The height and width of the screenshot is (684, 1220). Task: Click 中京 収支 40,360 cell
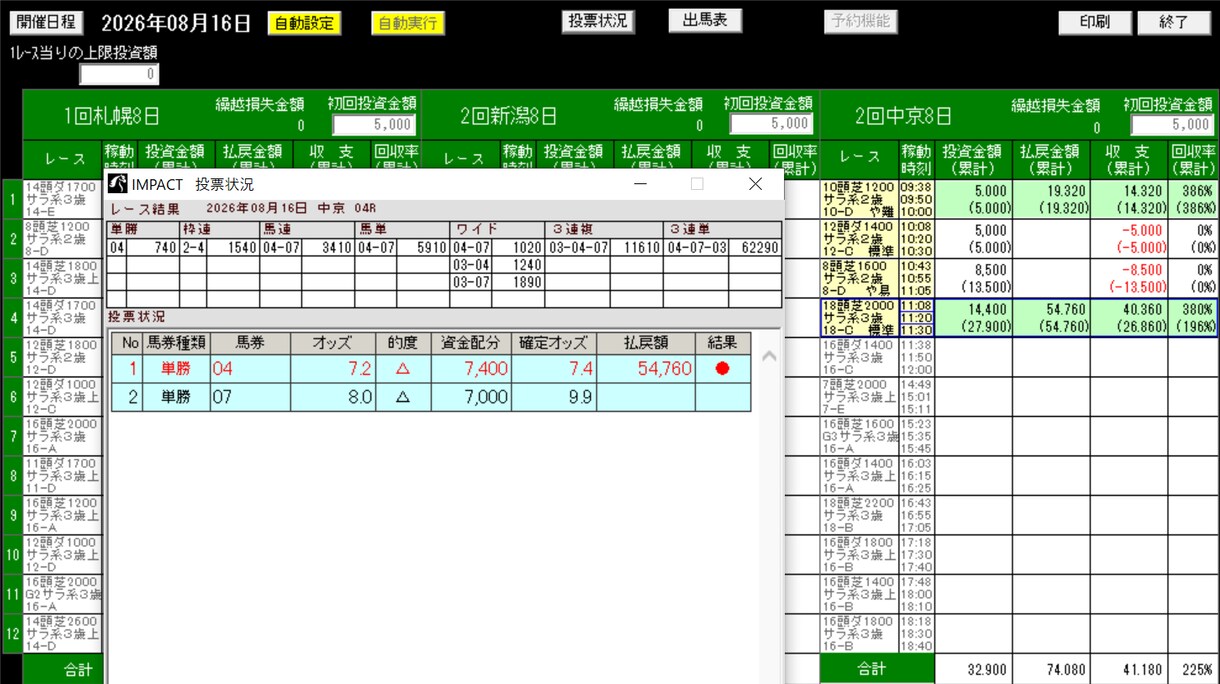(1129, 317)
